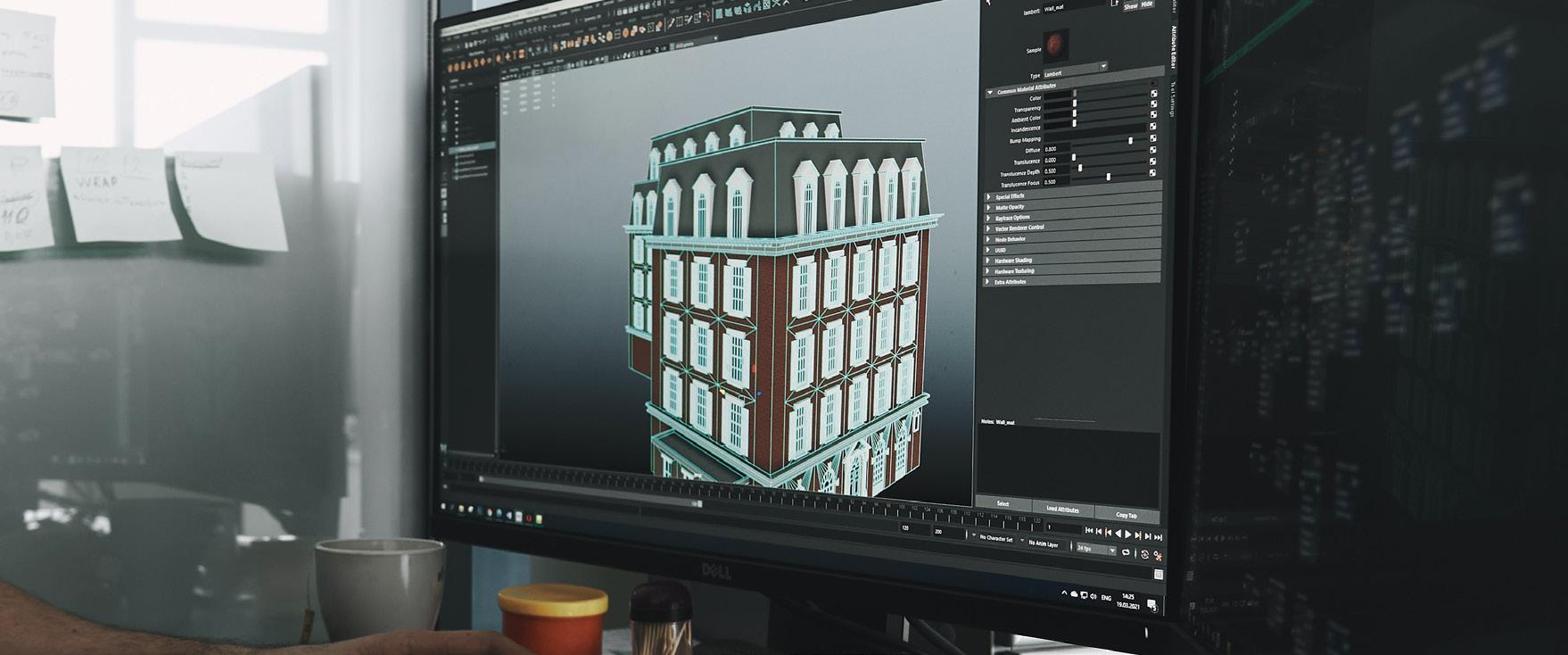
Task: Click playback end time field showing 120
Action: [x=915, y=527]
